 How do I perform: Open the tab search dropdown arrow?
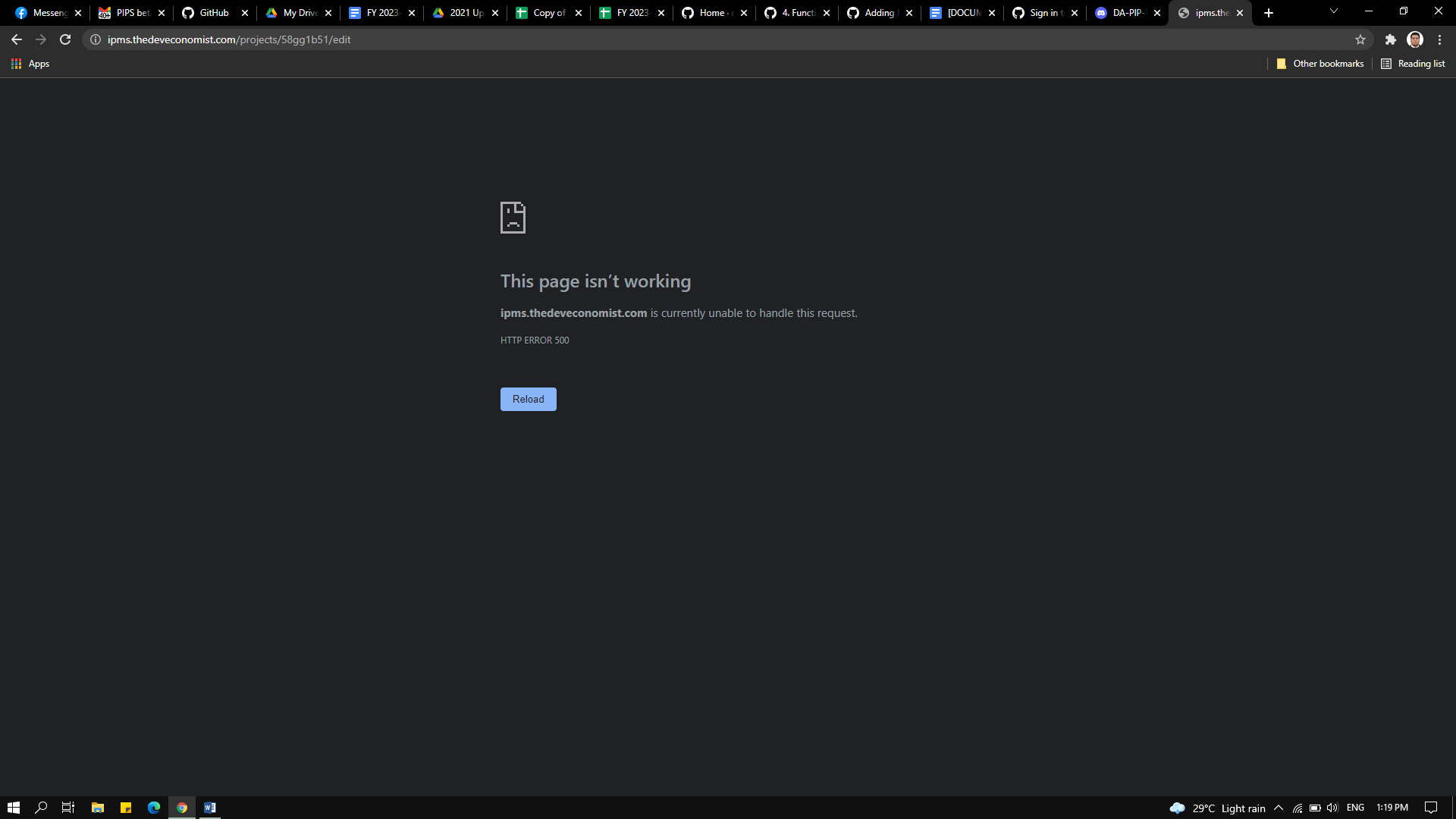1333,12
